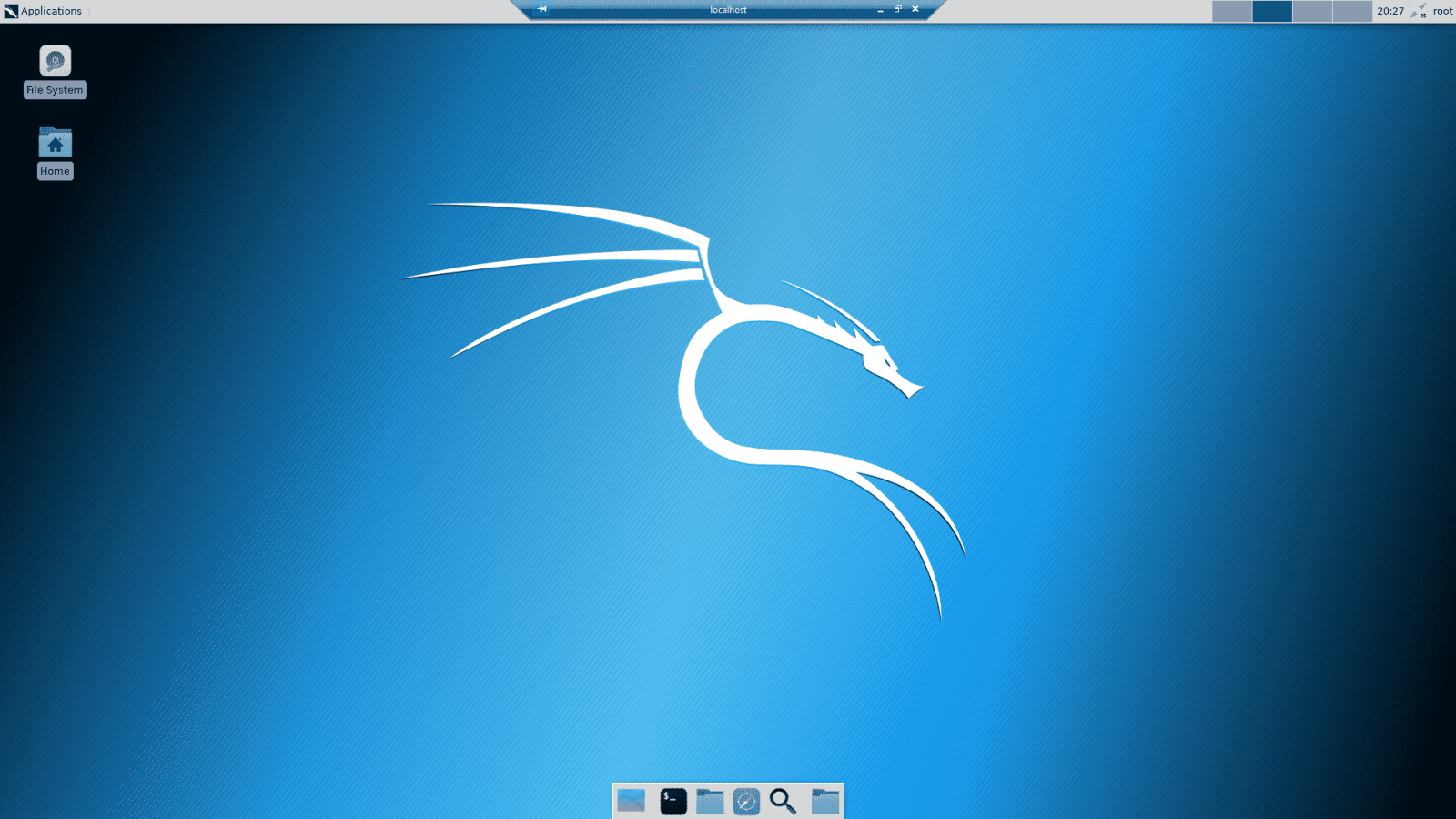Expand the Applications menu chevron
1456x819 pixels.
pyautogui.click(x=87, y=11)
